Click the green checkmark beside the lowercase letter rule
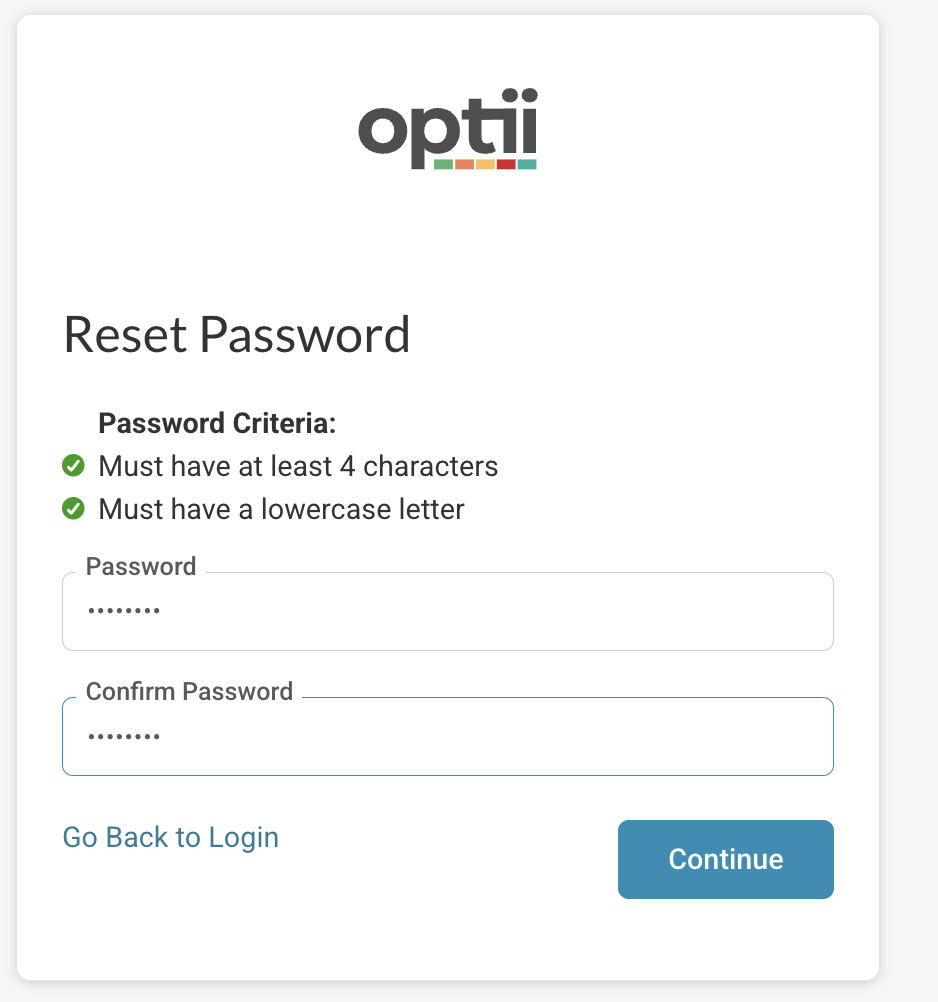Screen dimensions: 938x1002 [x=74, y=508]
